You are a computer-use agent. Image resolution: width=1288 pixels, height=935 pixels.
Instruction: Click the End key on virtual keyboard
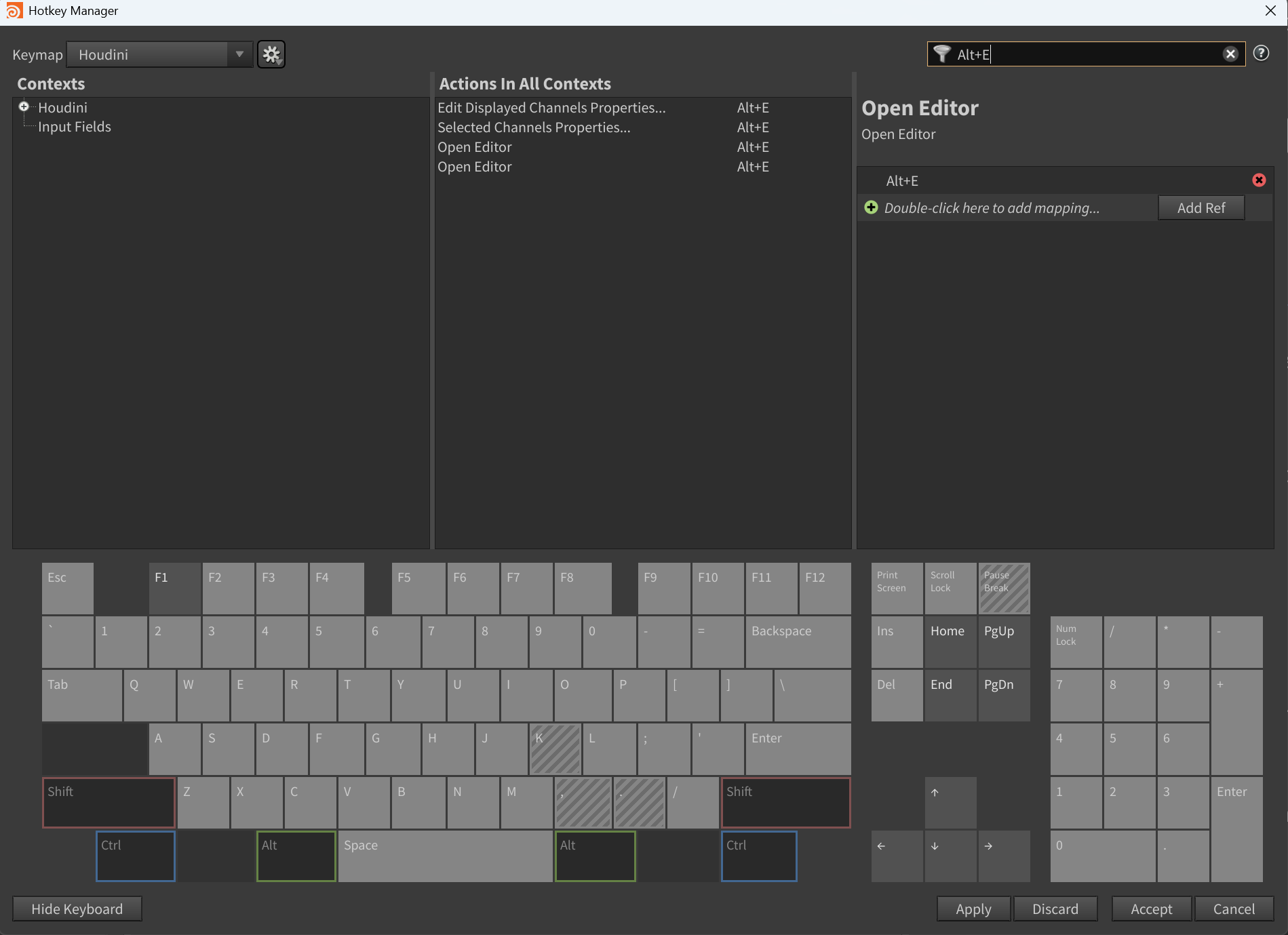coord(951,696)
